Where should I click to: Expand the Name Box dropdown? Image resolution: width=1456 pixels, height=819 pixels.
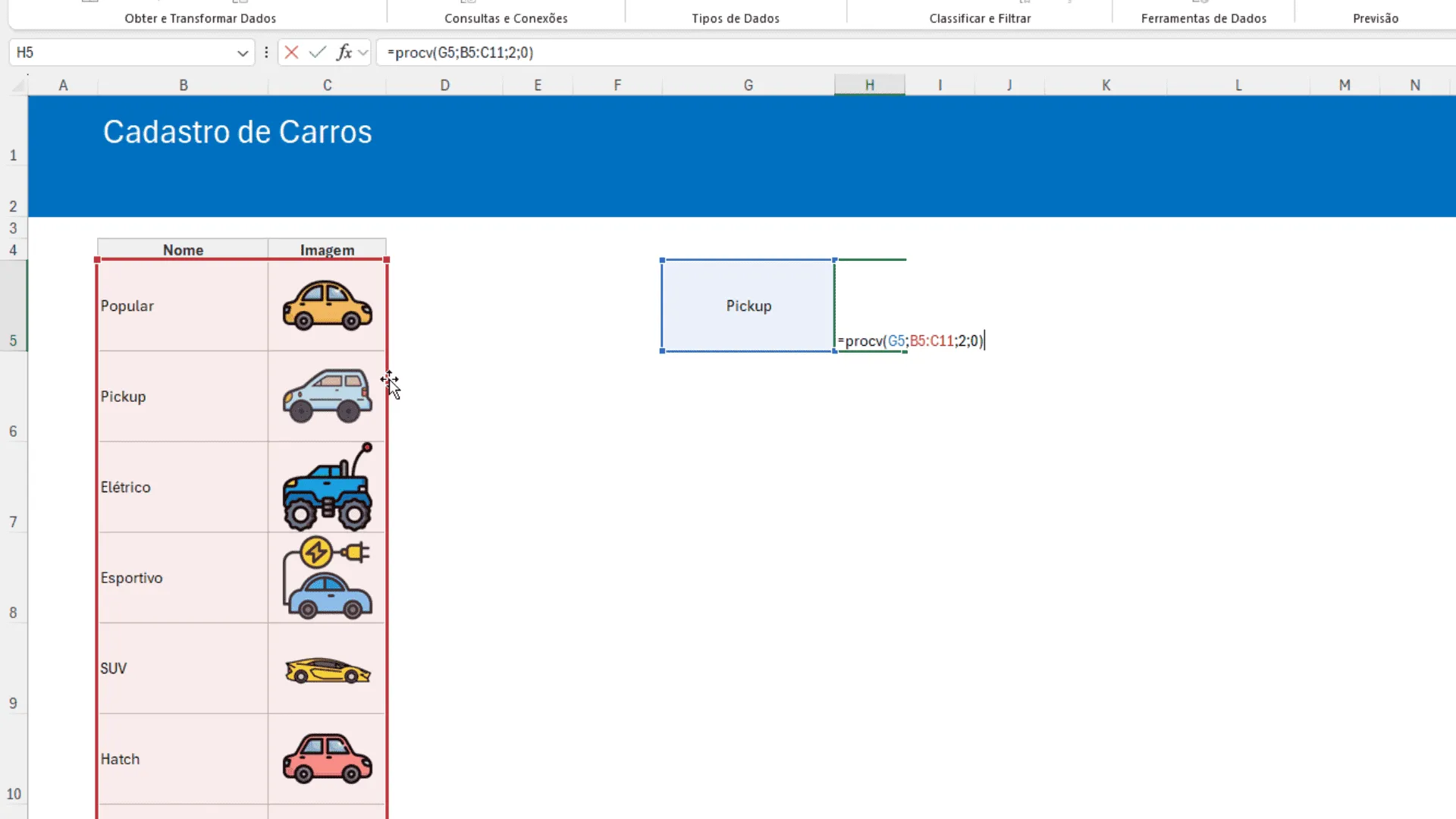tap(243, 53)
